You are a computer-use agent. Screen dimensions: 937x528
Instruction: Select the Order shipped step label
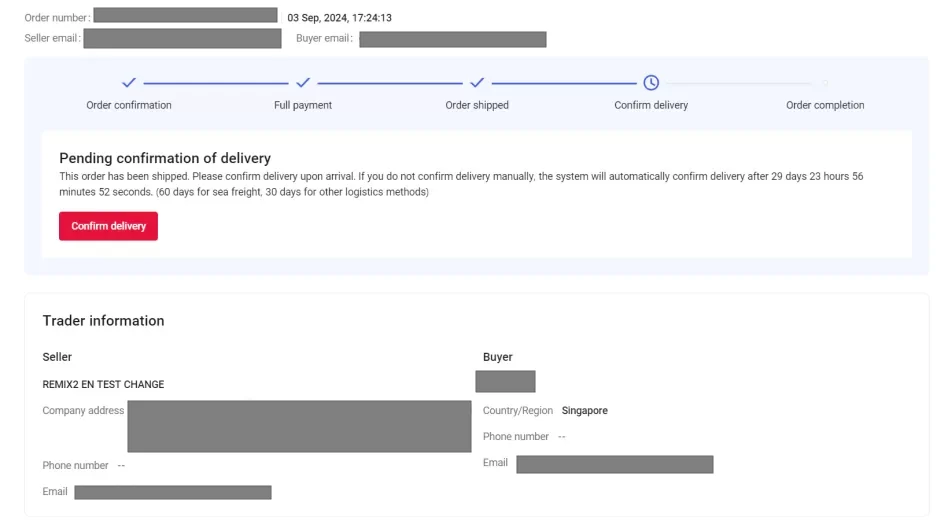pos(477,105)
